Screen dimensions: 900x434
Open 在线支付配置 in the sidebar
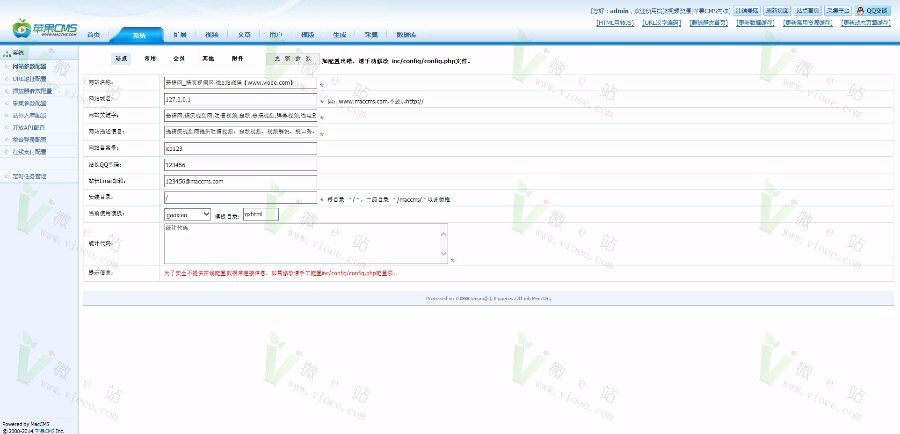point(29,152)
